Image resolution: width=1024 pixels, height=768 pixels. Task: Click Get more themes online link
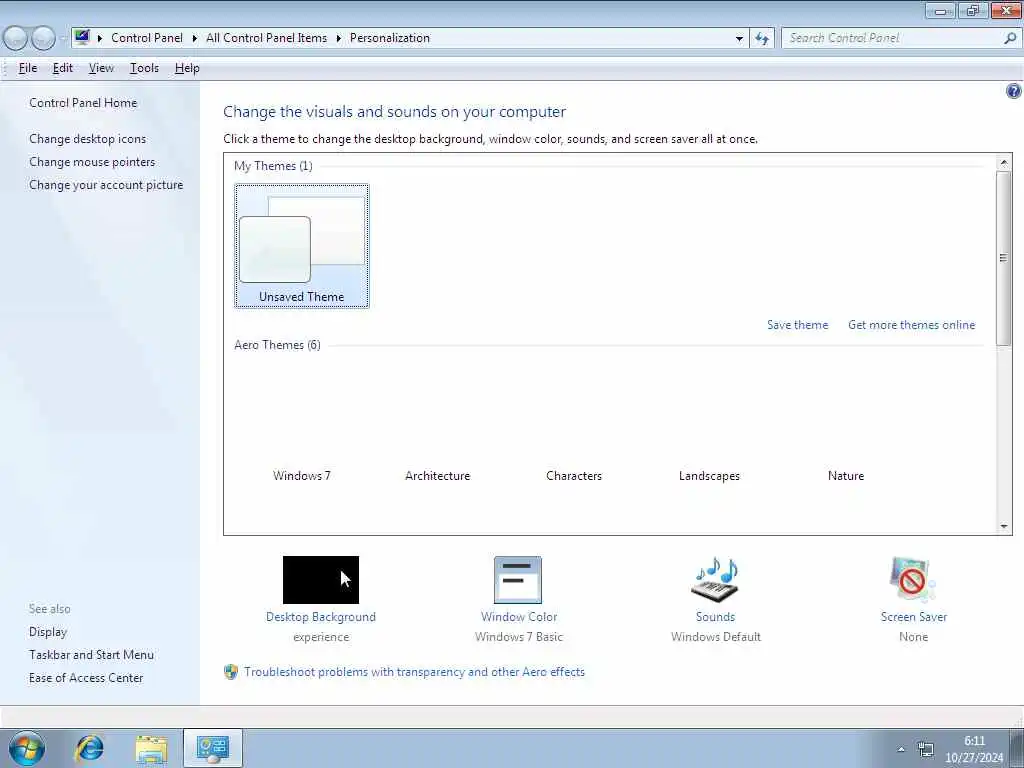pos(912,325)
